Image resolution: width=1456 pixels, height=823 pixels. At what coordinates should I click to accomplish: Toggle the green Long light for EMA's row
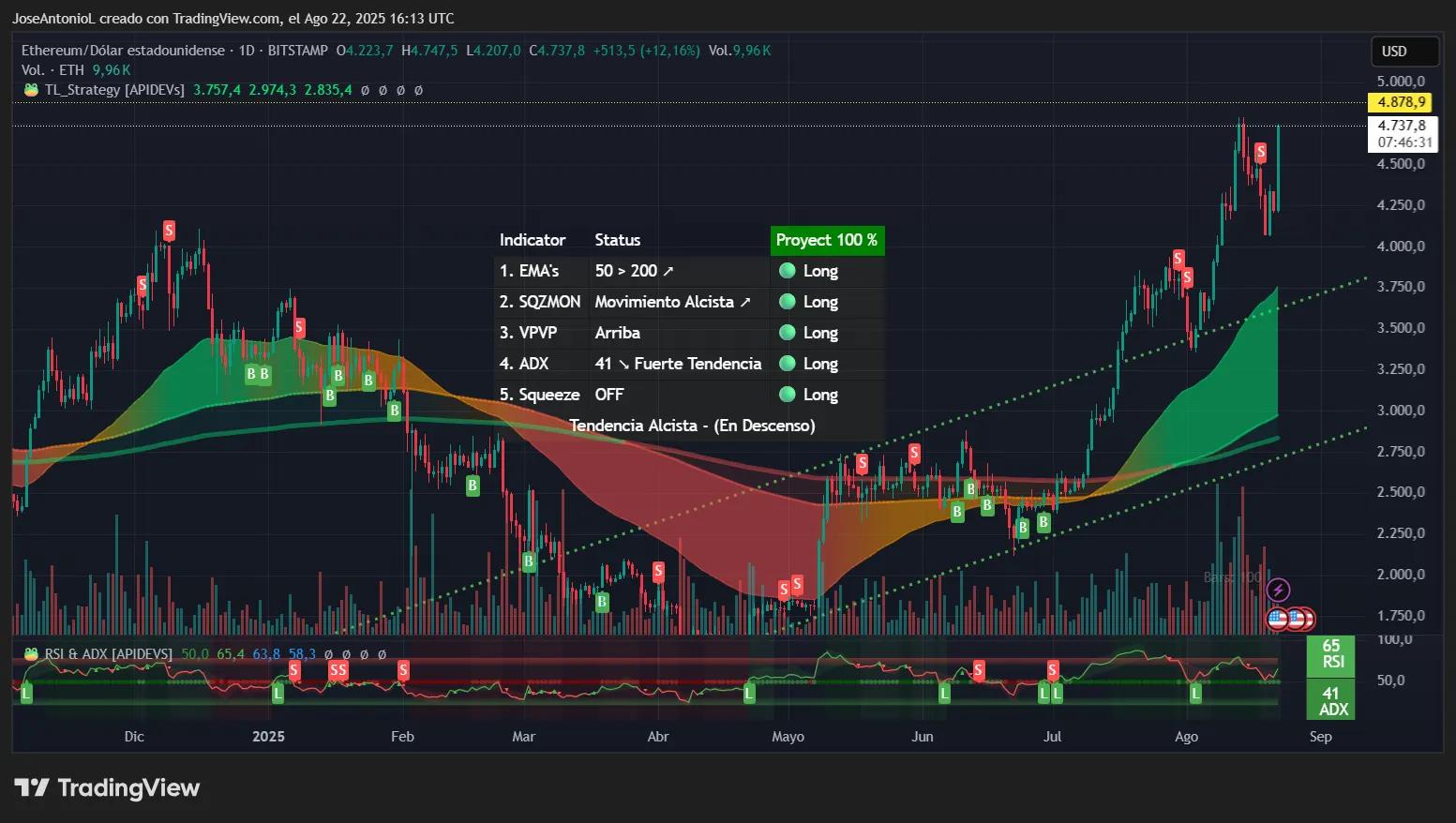click(x=788, y=271)
